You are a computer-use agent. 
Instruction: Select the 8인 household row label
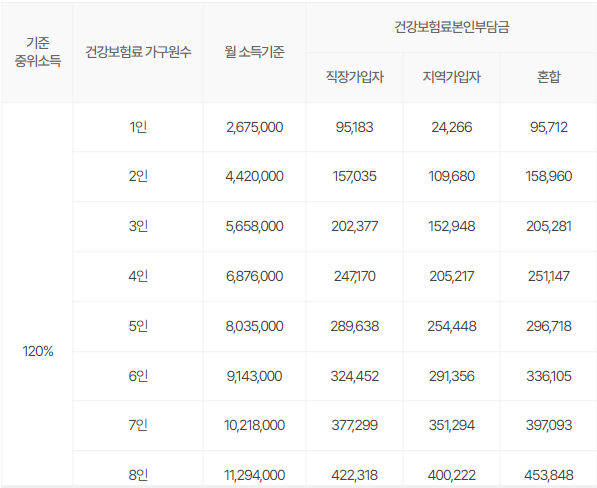point(138,475)
